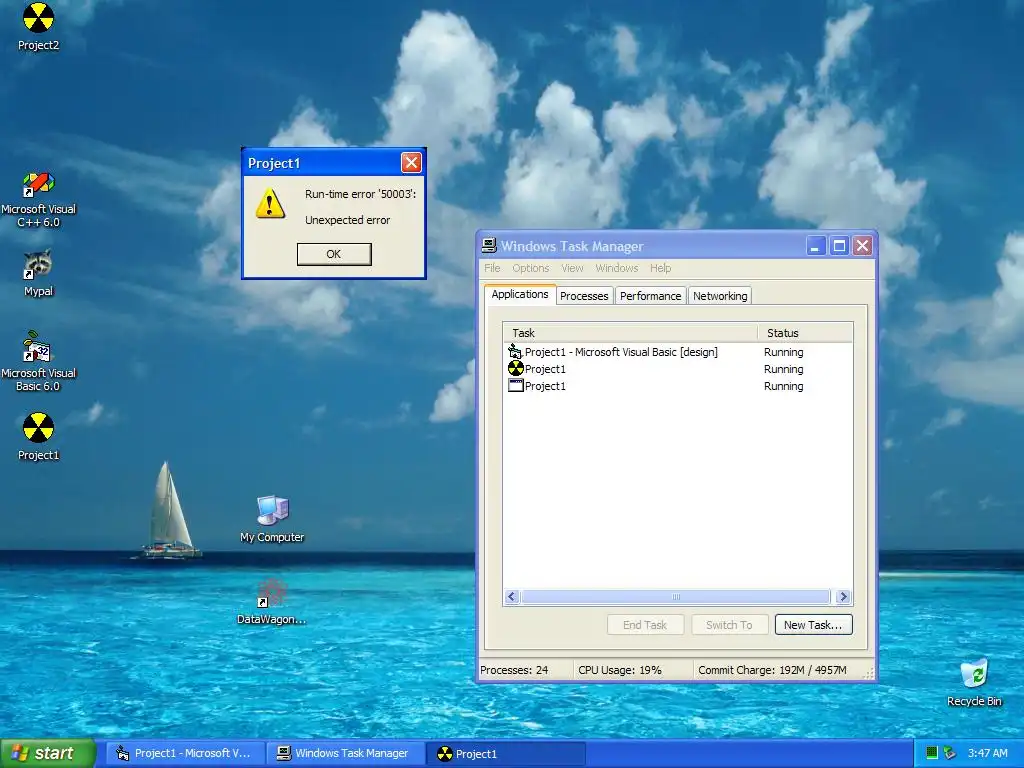
Task: Activate the Project1 taskbar button
Action: (506, 754)
